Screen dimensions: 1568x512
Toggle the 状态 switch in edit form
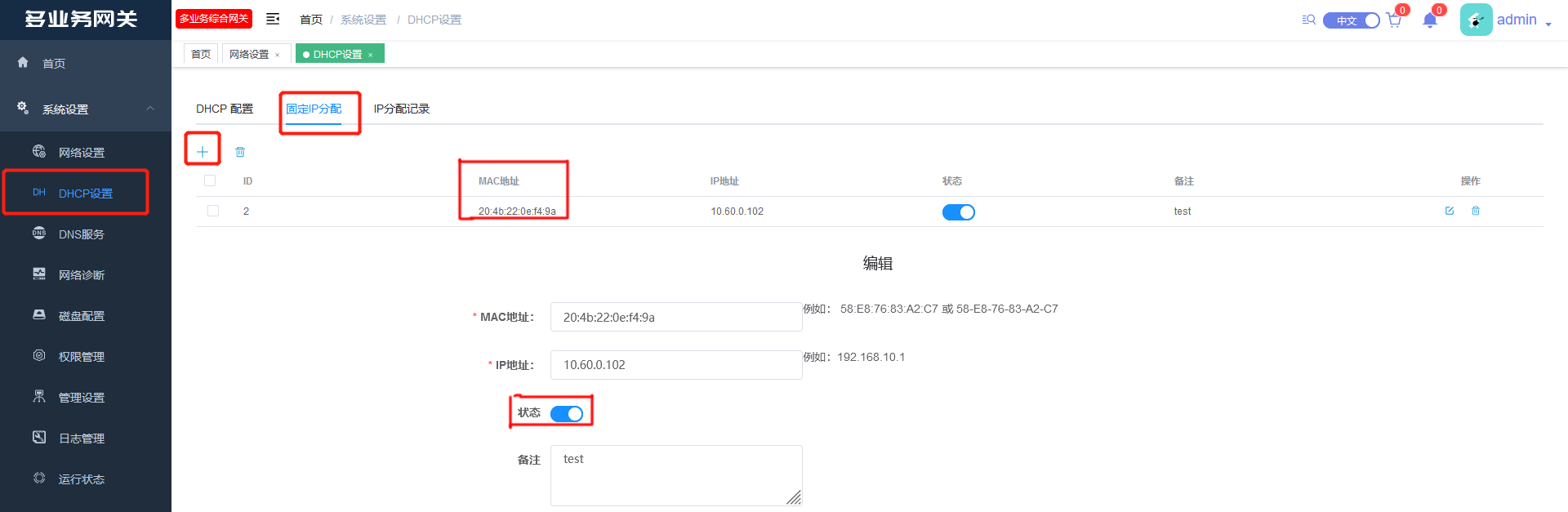click(x=567, y=414)
